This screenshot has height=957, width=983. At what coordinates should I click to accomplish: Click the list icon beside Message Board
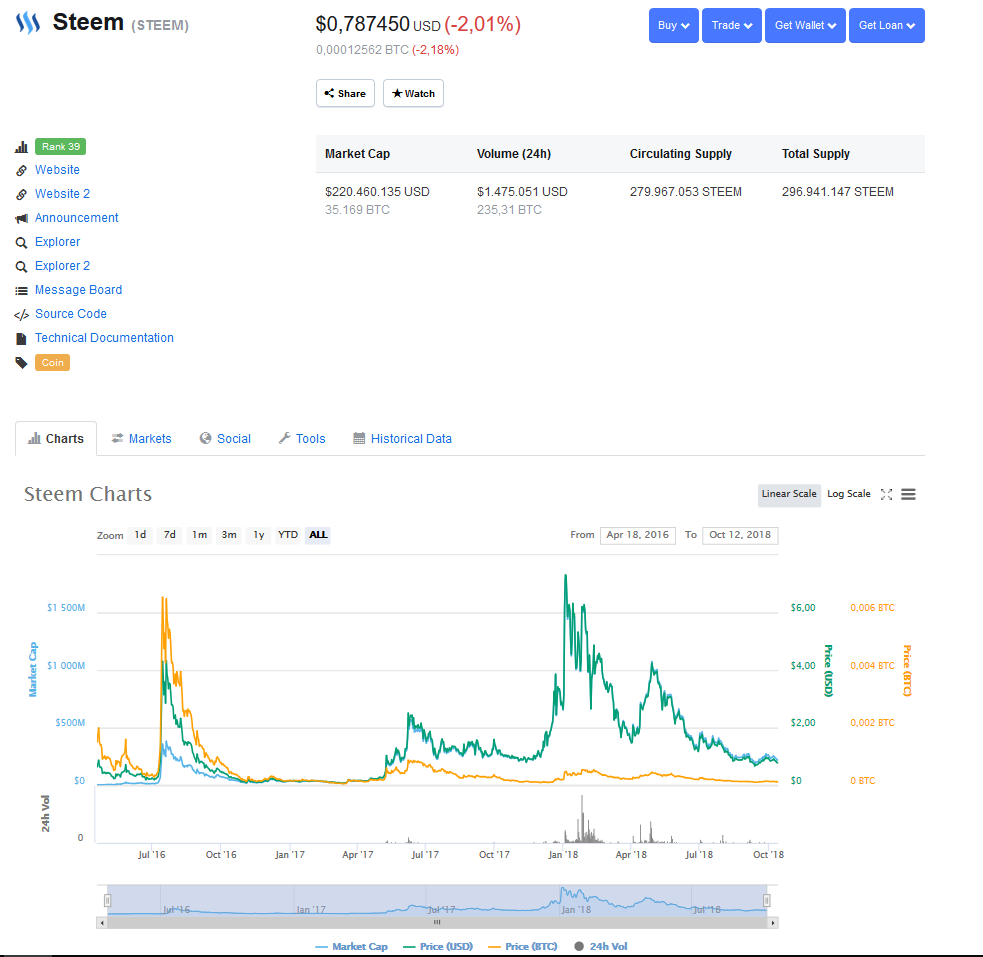pyautogui.click(x=21, y=291)
